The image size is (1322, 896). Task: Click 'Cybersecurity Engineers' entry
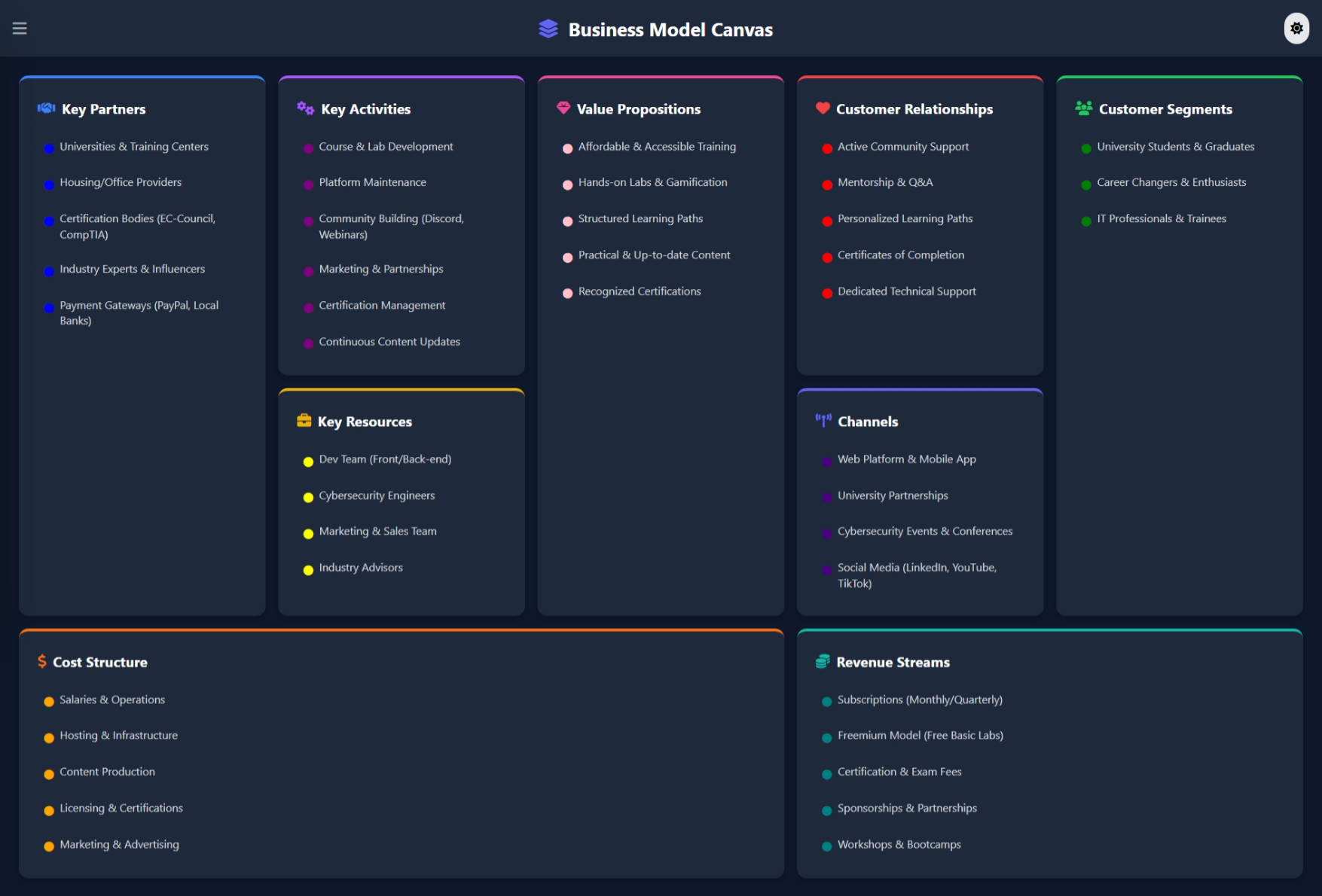click(x=377, y=495)
